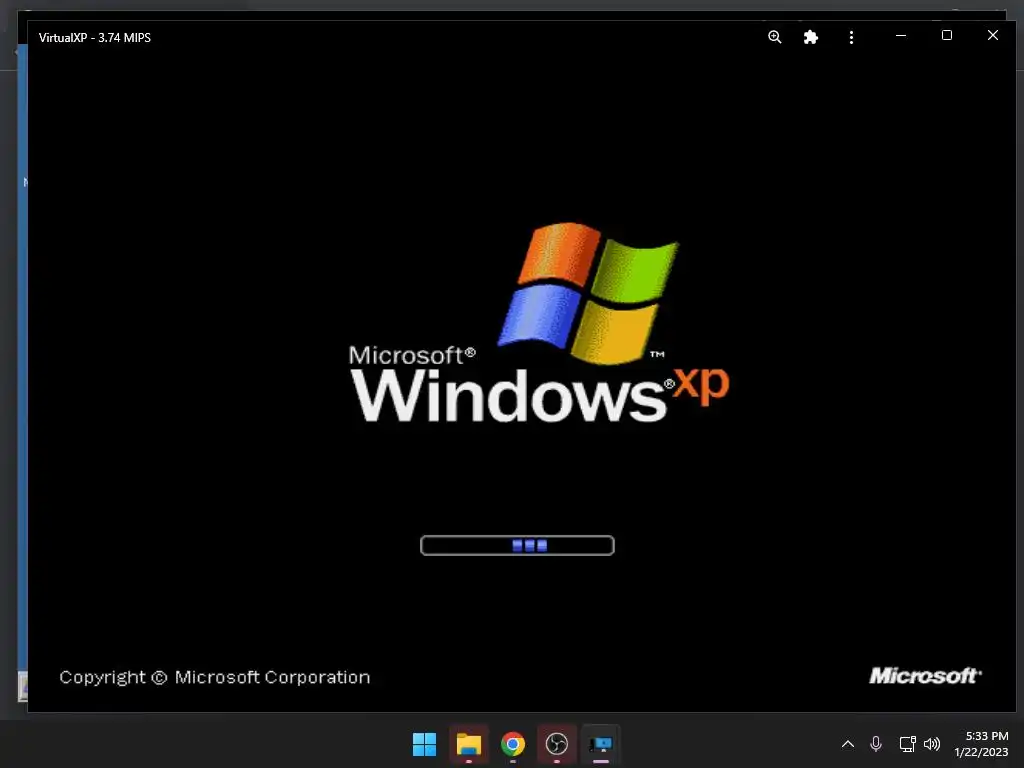Open the extensions puzzle-piece icon

coord(810,37)
